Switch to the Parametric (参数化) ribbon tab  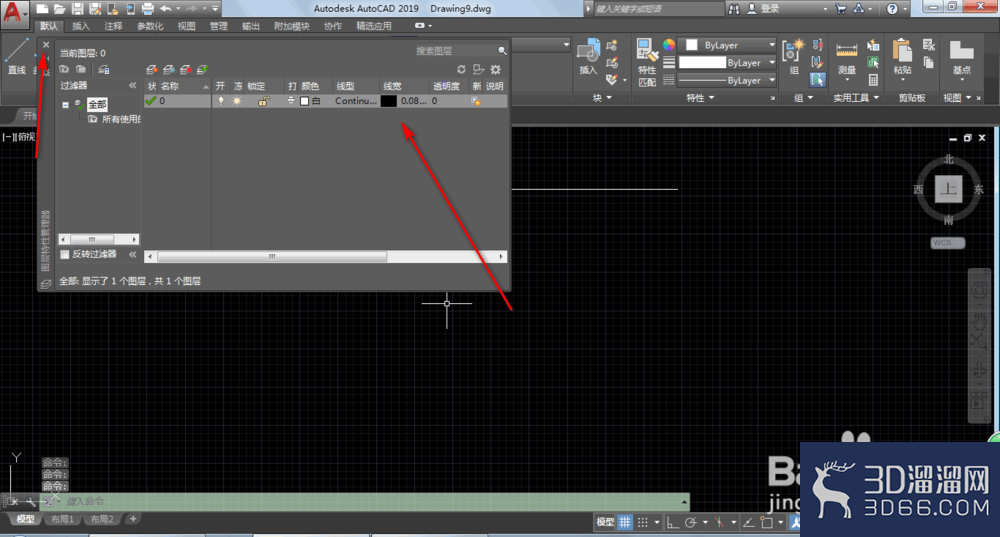click(151, 26)
